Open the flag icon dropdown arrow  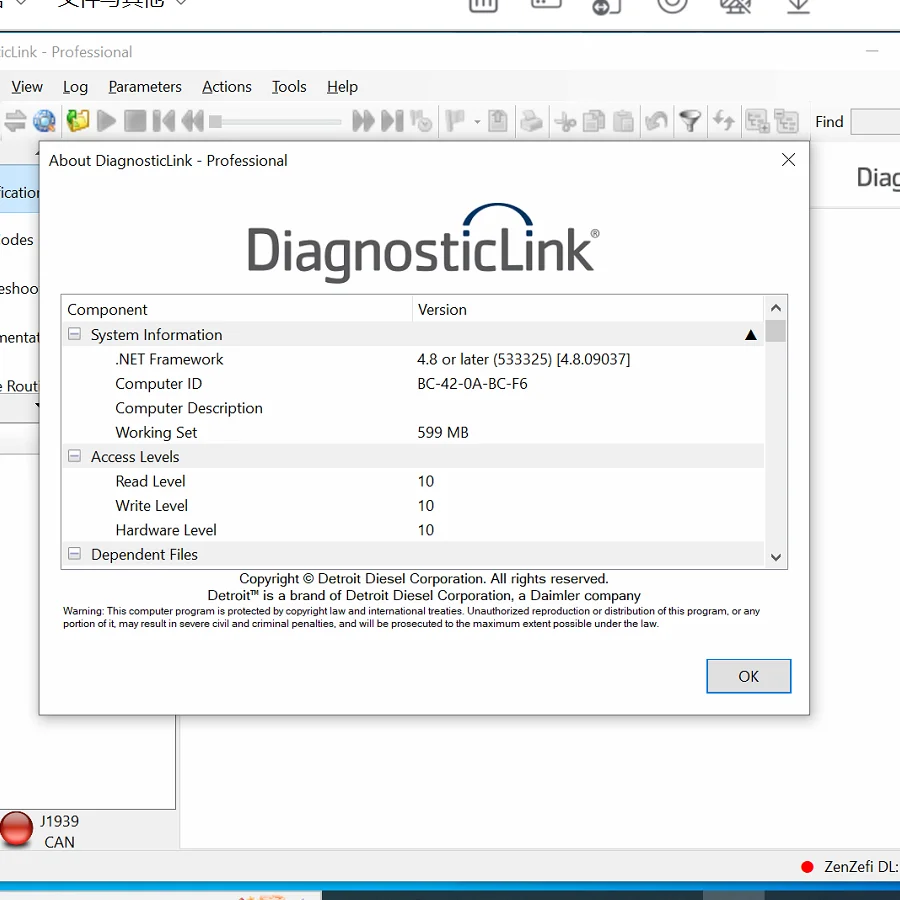(x=477, y=122)
